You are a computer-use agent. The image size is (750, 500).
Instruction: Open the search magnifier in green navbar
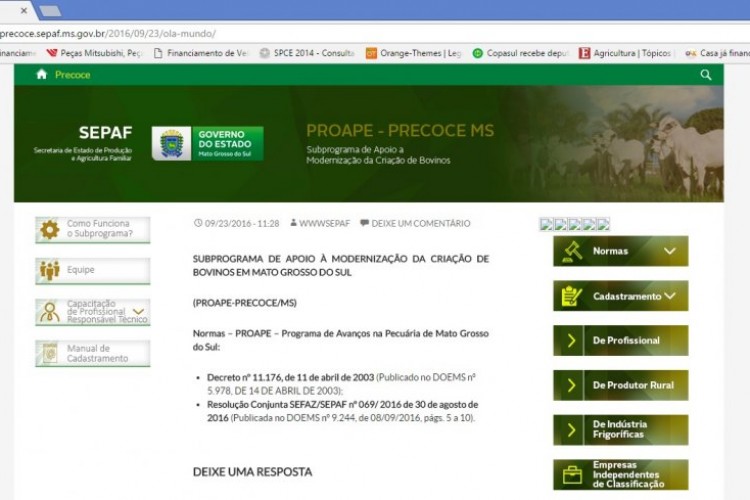pos(706,75)
